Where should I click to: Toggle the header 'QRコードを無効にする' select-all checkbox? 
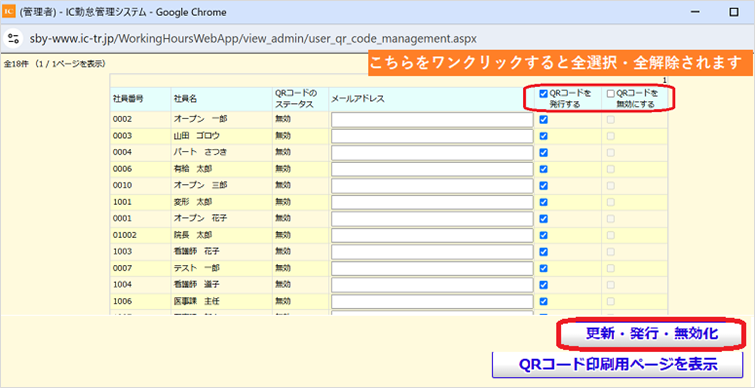pyautogui.click(x=611, y=93)
